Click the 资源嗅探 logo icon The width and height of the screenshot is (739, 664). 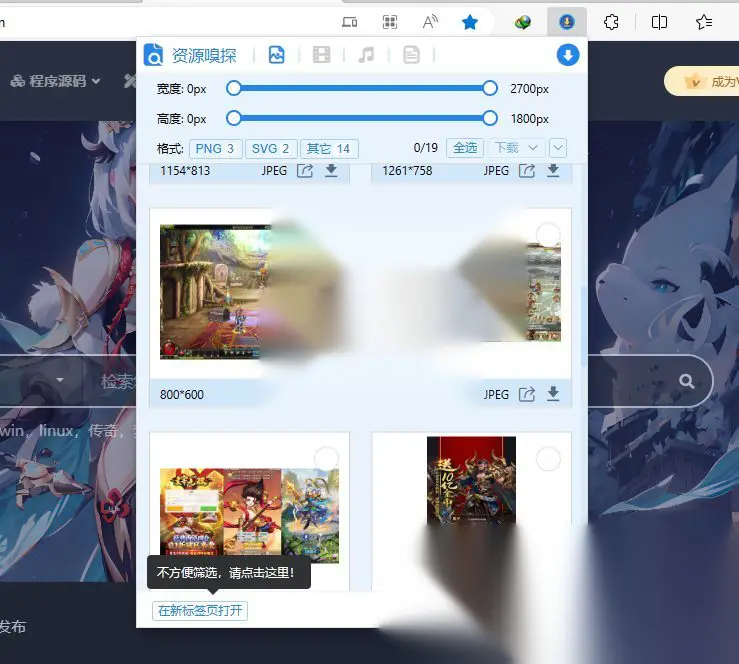point(153,55)
